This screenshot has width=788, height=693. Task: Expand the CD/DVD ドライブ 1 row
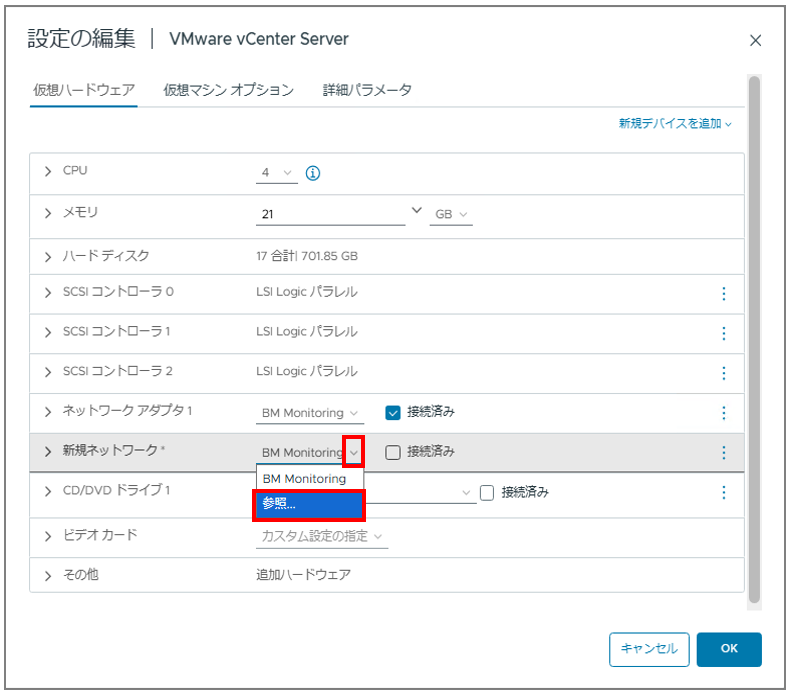[48, 491]
